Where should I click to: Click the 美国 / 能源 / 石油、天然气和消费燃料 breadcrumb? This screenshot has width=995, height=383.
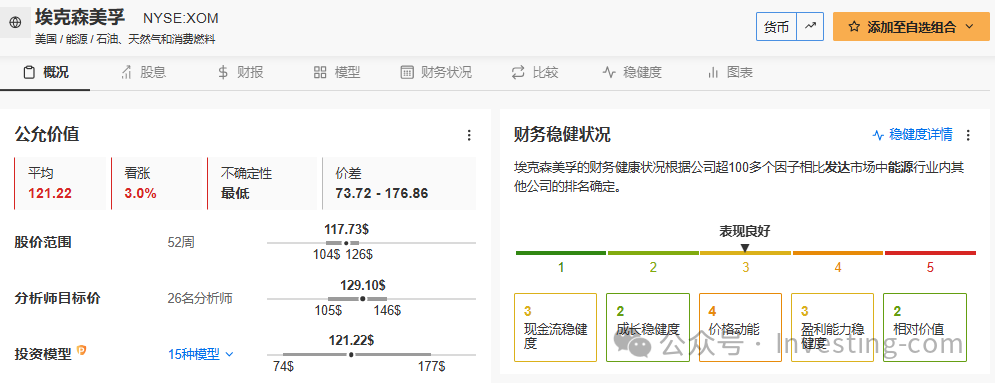(126, 39)
